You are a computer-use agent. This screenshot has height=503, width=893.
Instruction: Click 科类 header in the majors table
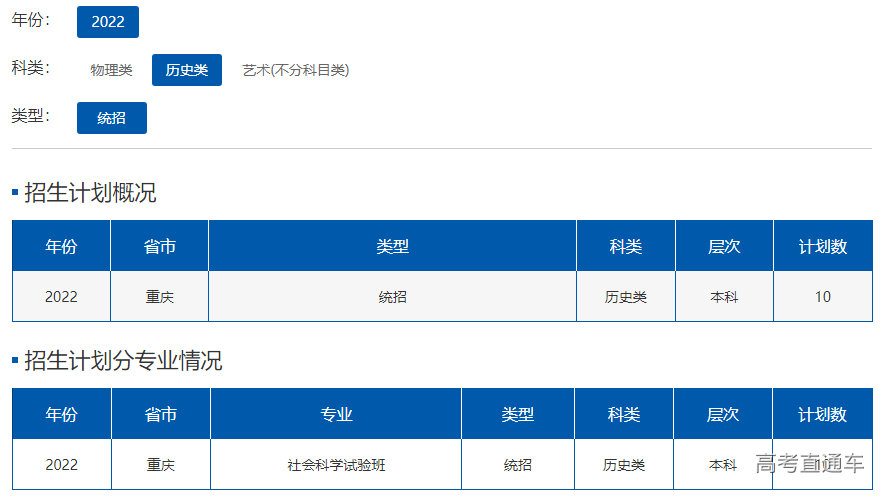pyautogui.click(x=623, y=415)
